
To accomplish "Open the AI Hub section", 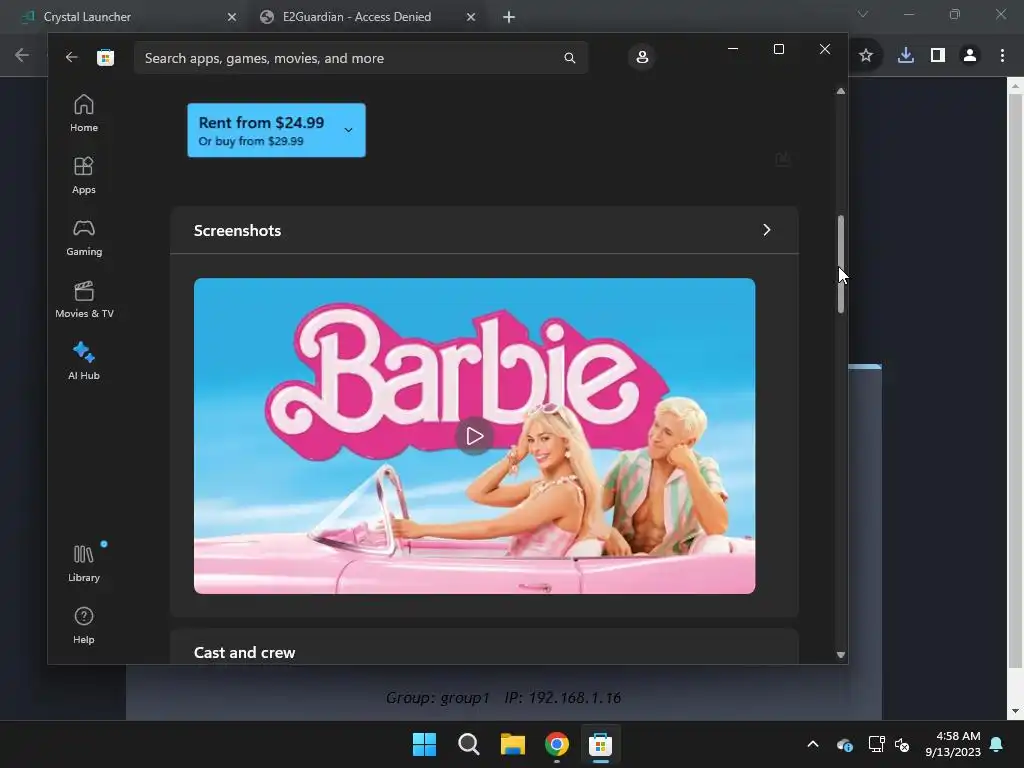I will click(x=84, y=361).
